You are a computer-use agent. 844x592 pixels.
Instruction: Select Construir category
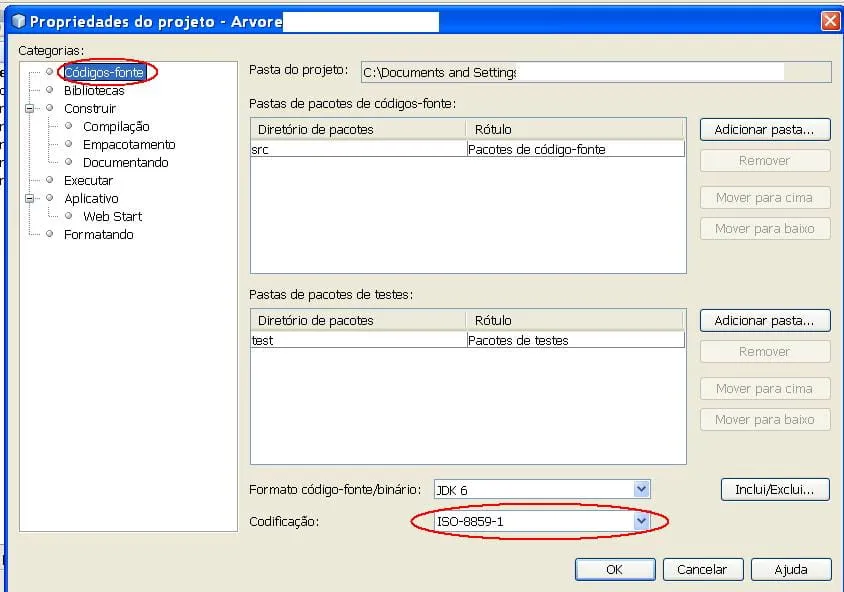(90, 108)
